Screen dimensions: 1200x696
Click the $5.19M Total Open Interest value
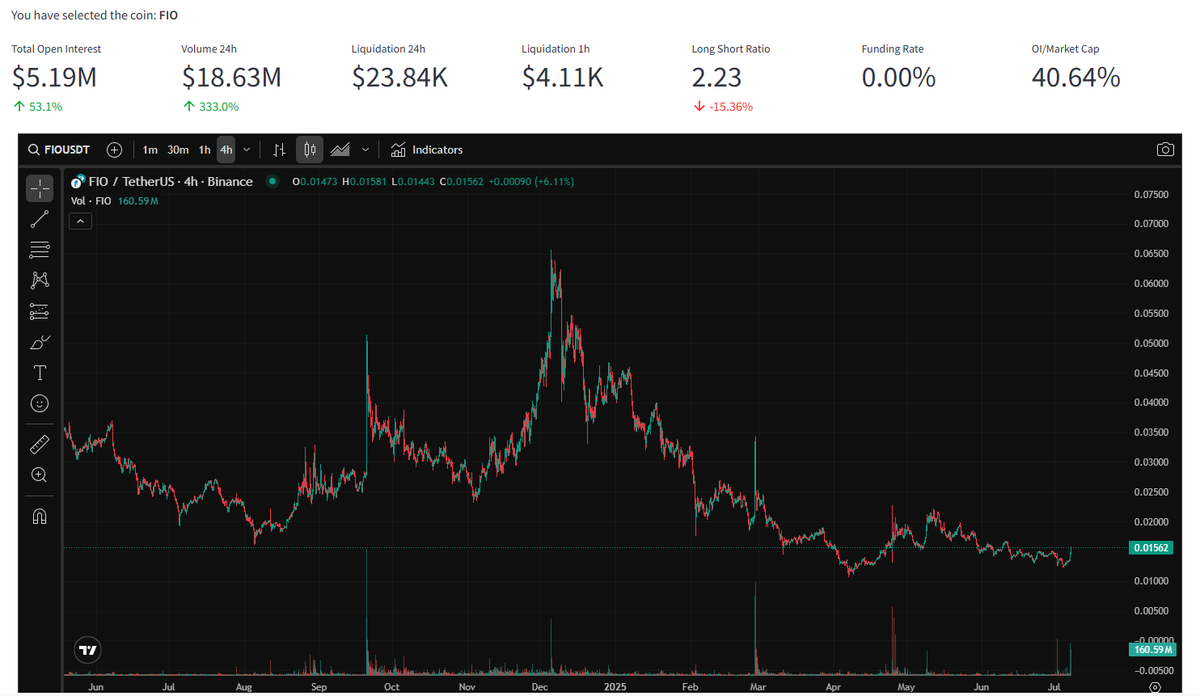[54, 77]
